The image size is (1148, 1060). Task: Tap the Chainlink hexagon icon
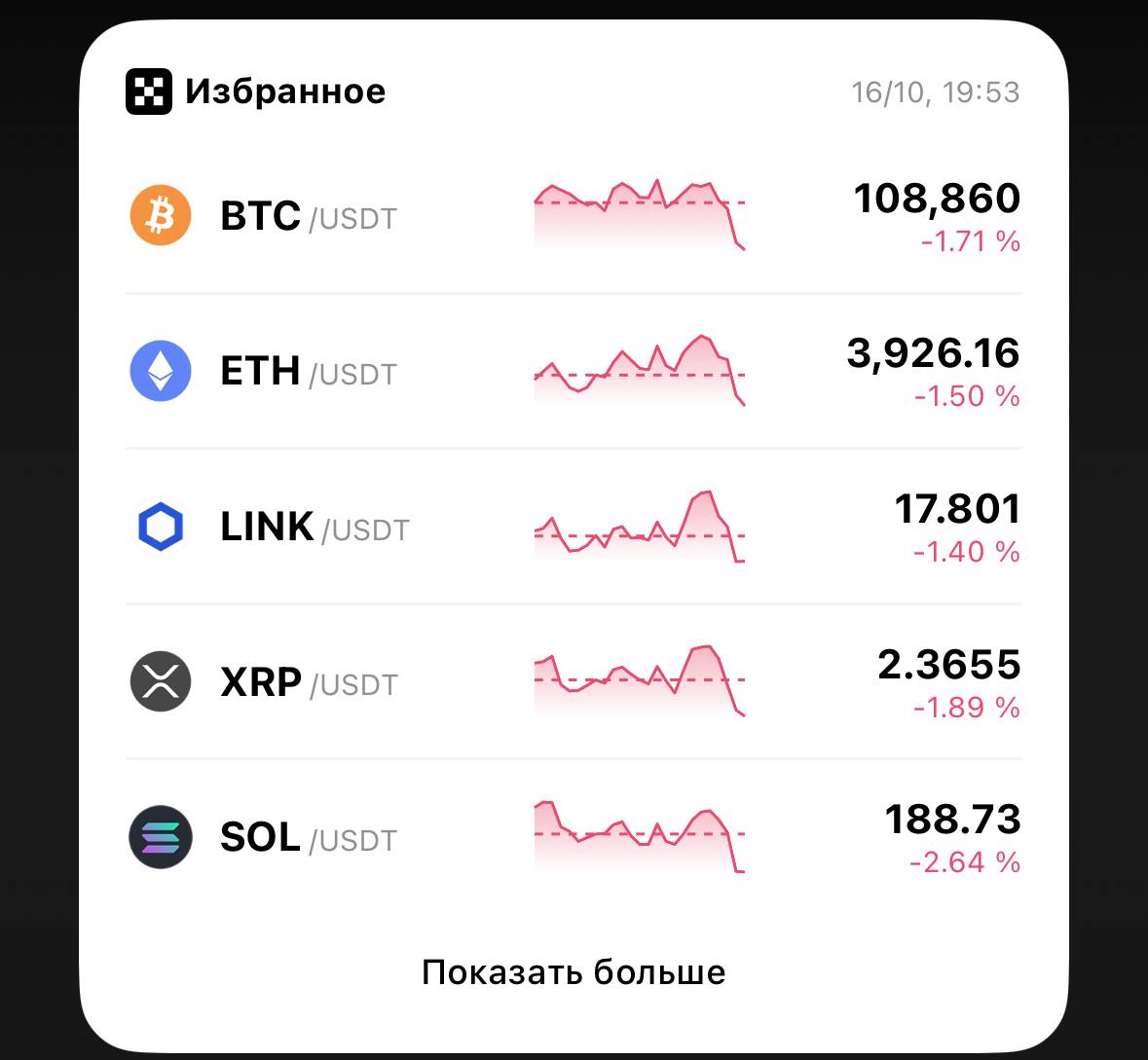tap(161, 527)
